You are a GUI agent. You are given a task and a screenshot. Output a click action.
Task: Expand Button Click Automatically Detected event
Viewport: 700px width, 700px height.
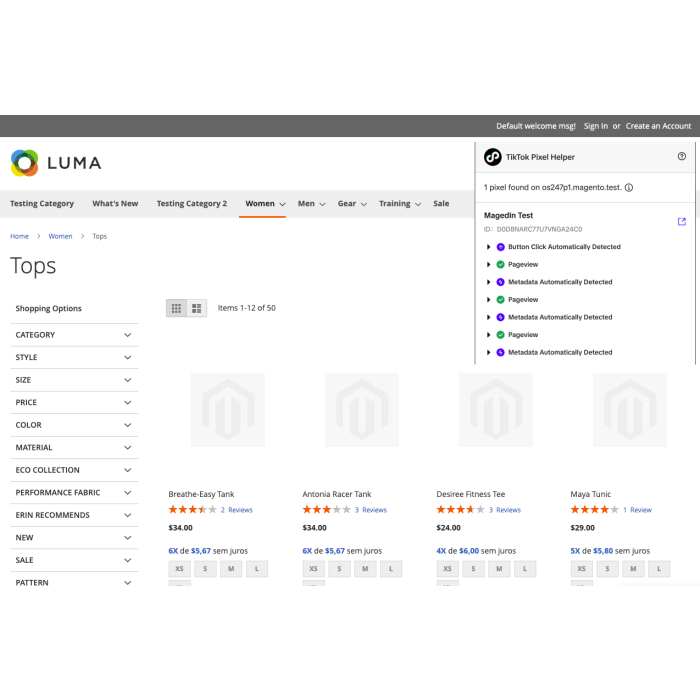coord(488,247)
